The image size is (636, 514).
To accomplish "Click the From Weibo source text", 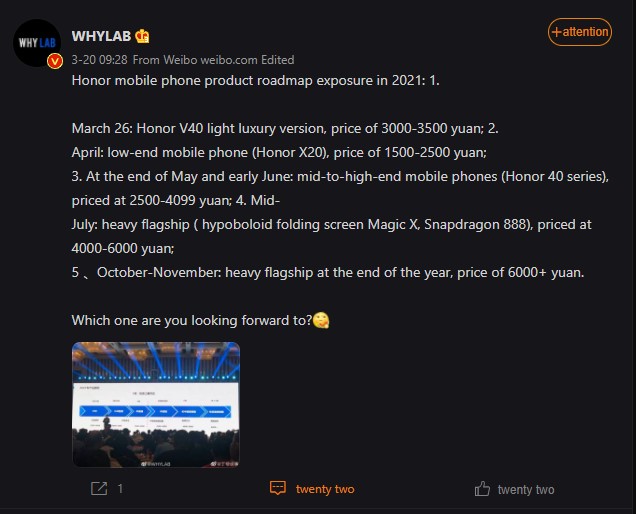I will pos(165,60).
